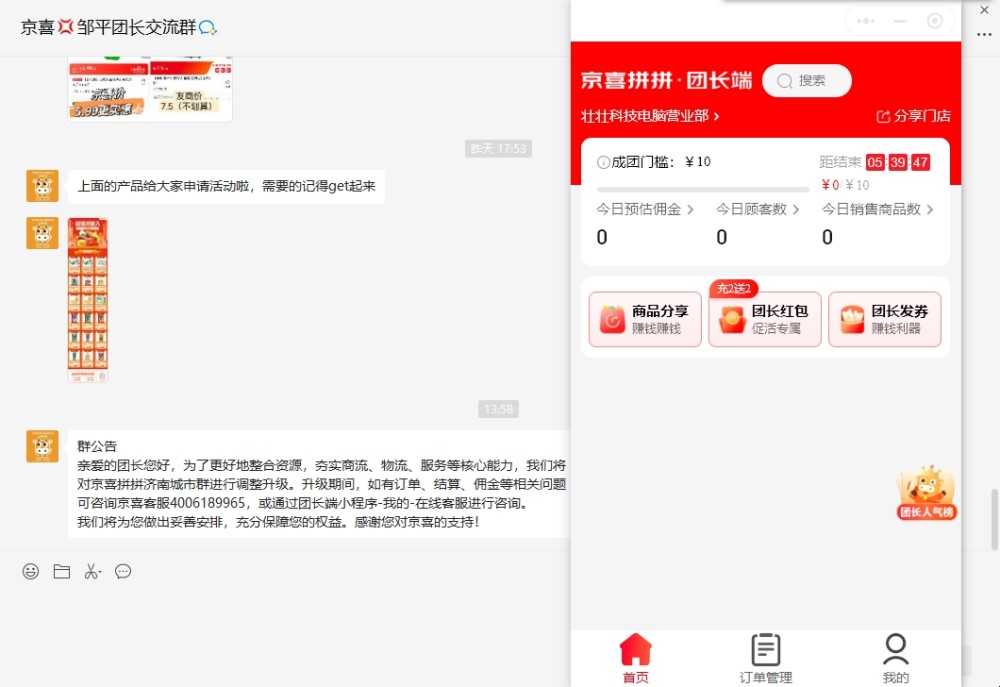Image resolution: width=1000 pixels, height=687 pixels.
Task: Close the window with the X button
Action: click(x=984, y=10)
